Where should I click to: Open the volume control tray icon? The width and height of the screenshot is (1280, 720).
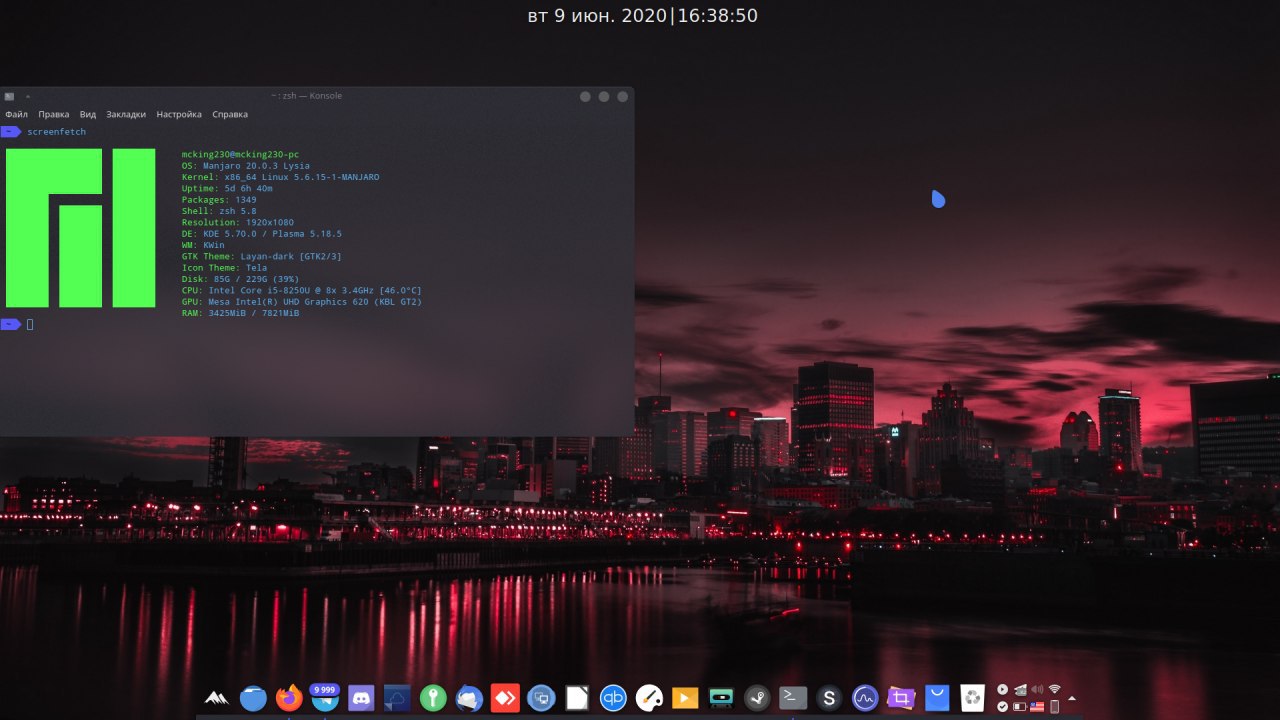coord(1037,689)
